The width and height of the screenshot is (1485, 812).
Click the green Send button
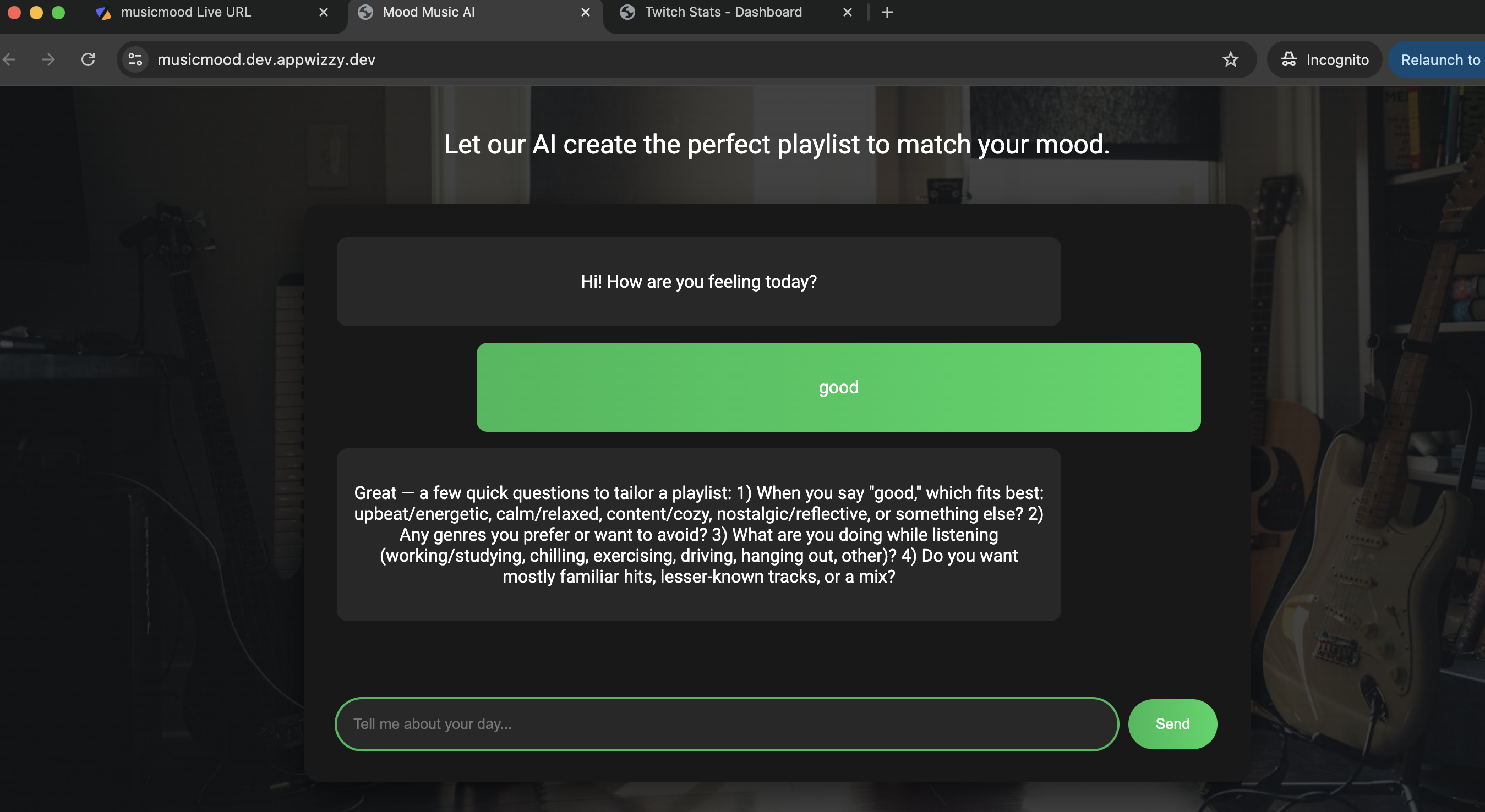[1172, 724]
